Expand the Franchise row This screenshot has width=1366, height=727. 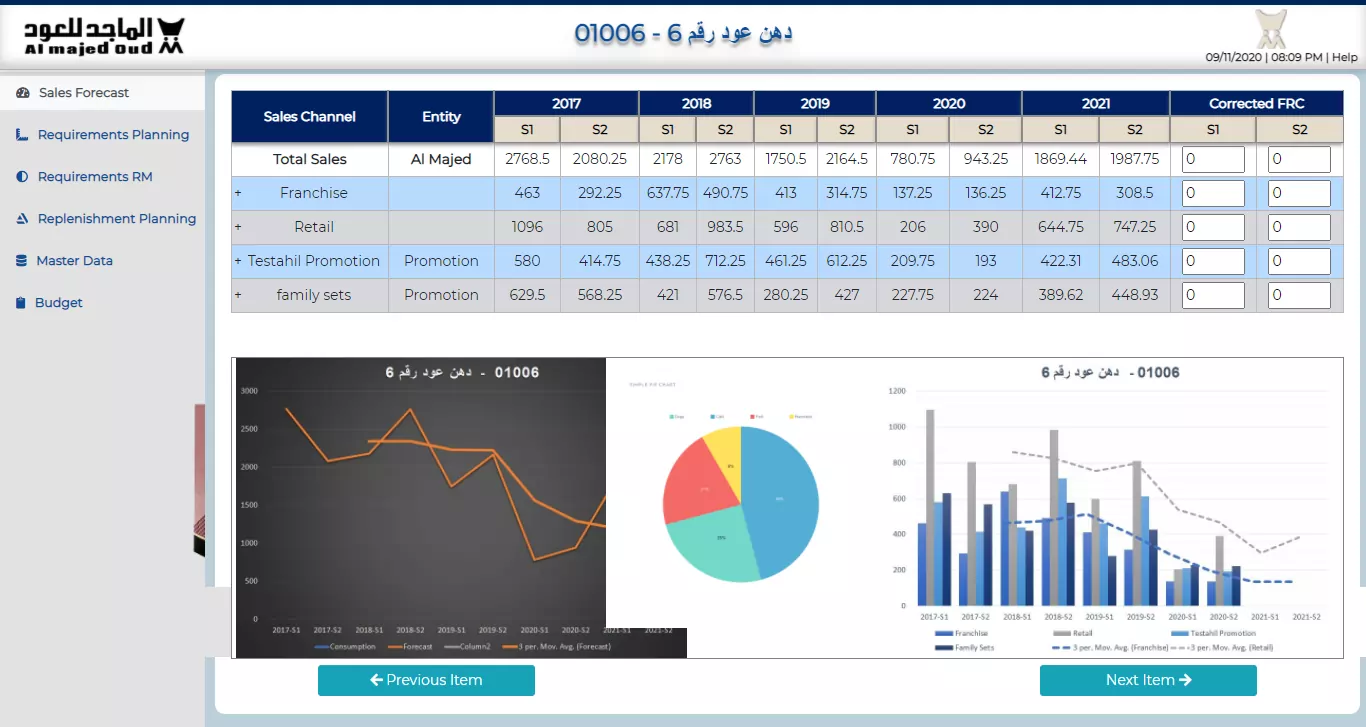(x=238, y=193)
